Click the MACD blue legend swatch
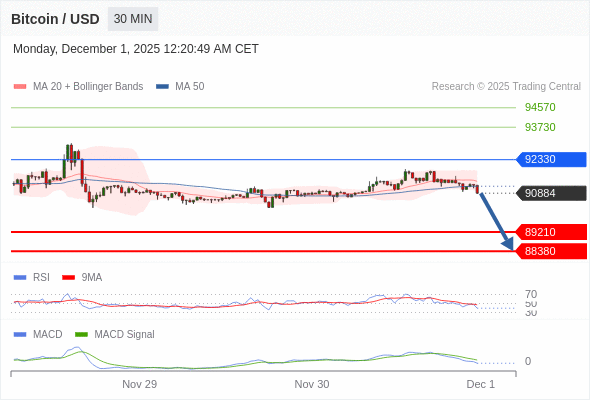590x400 pixels. click(20, 335)
